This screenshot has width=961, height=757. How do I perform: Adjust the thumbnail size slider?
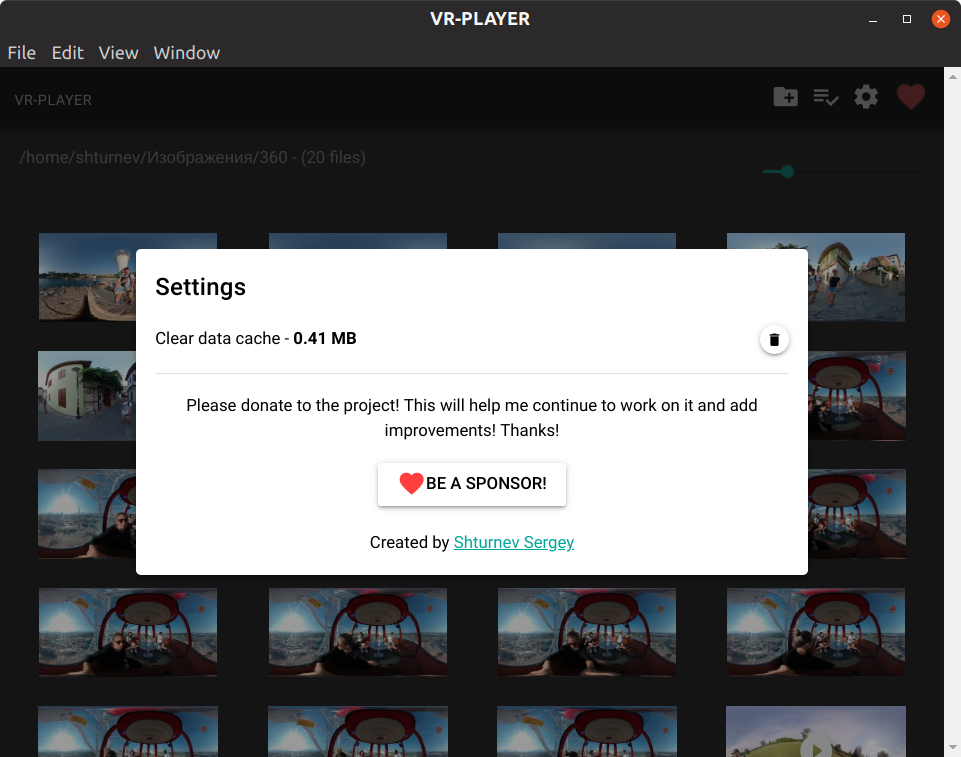tap(788, 171)
